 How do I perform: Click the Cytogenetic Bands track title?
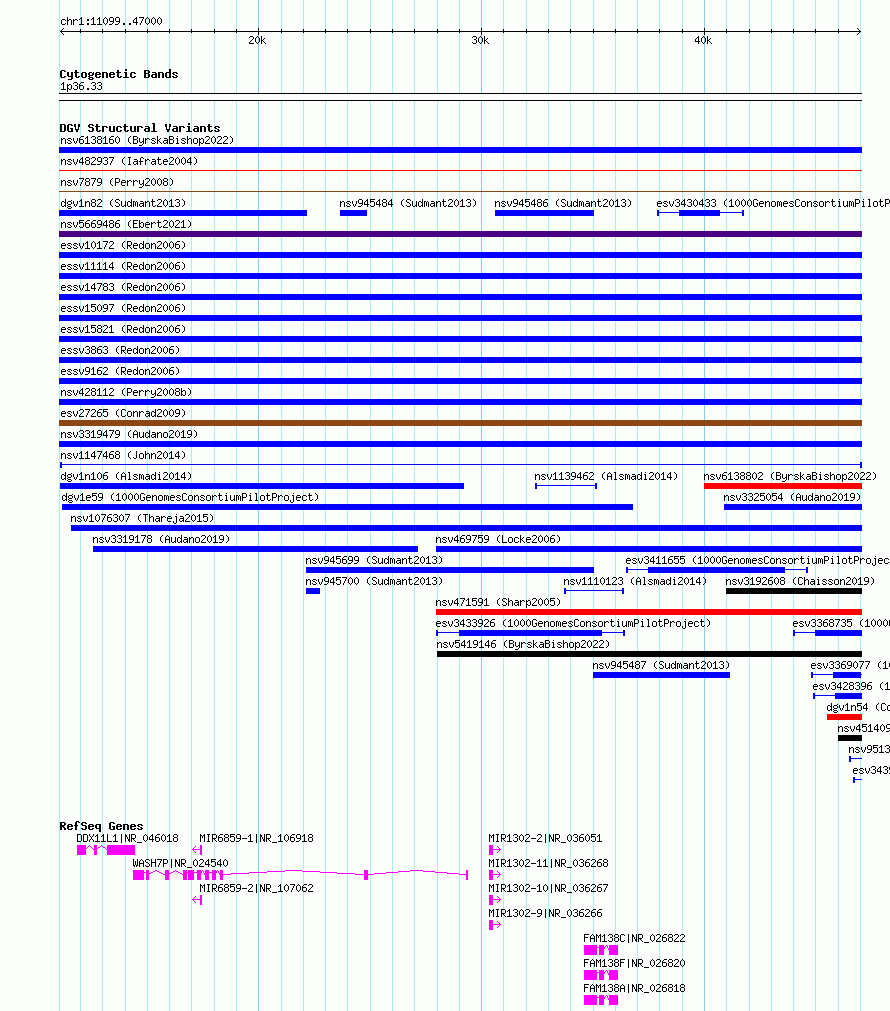click(x=119, y=74)
